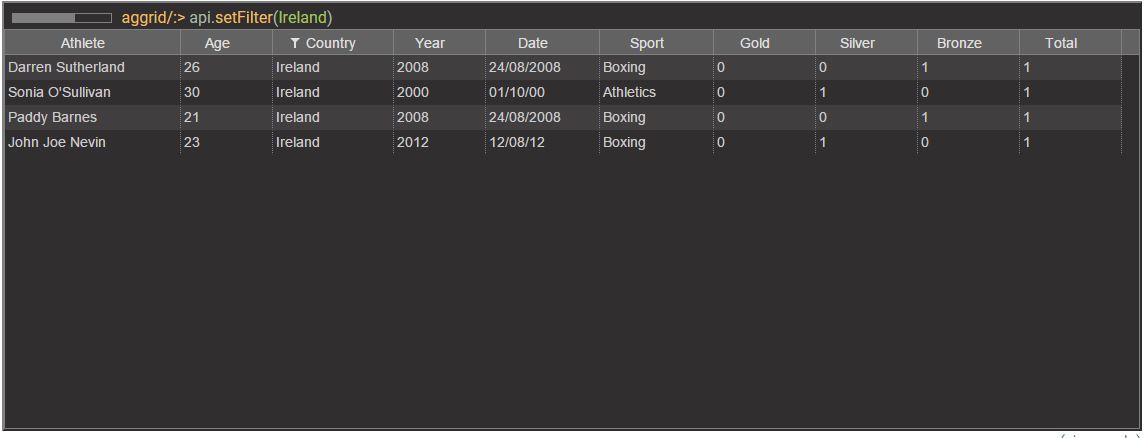Image resolution: width=1145 pixels, height=438 pixels.
Task: Click the Total column header
Action: (1061, 43)
